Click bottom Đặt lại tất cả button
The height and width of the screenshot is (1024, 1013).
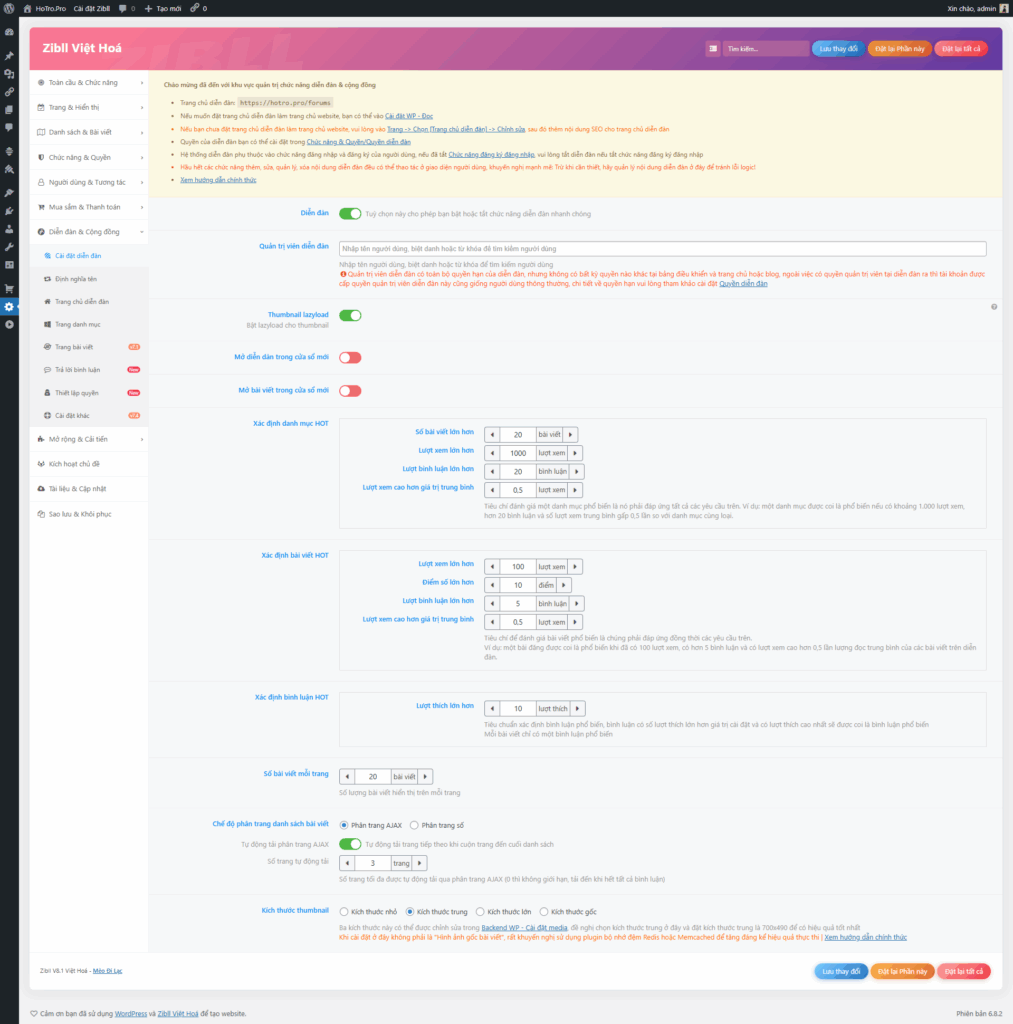(964, 971)
